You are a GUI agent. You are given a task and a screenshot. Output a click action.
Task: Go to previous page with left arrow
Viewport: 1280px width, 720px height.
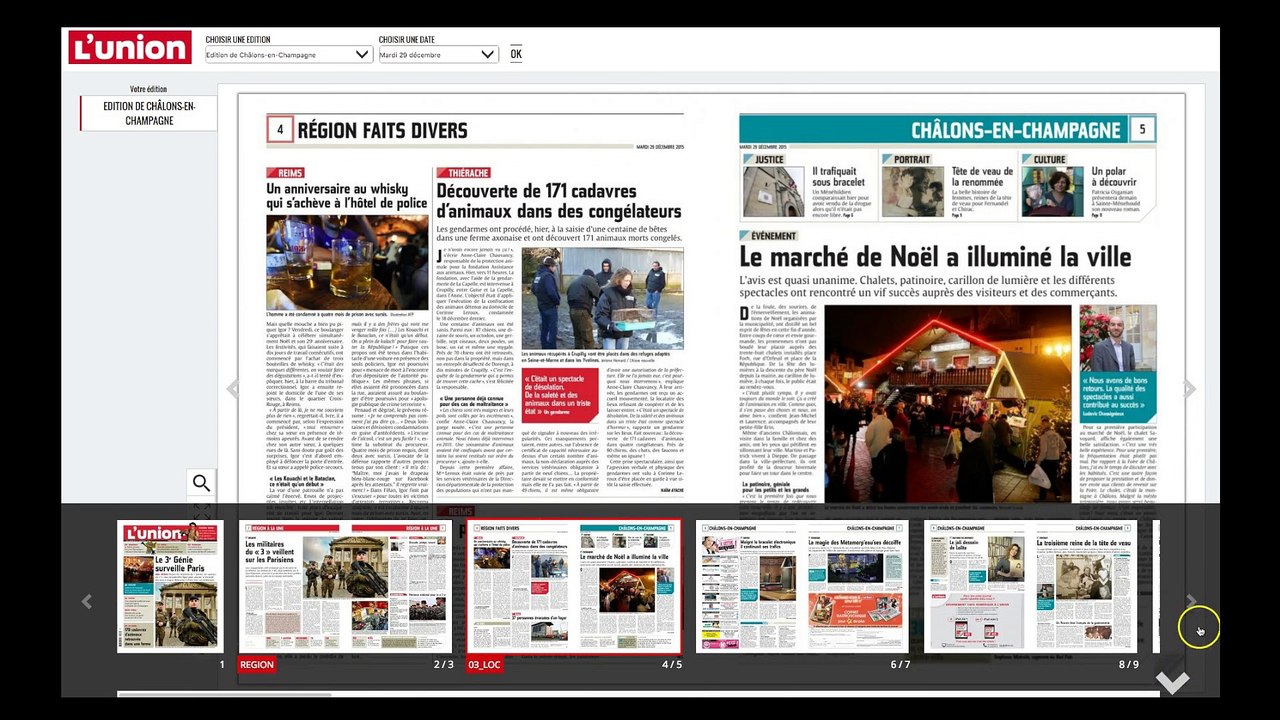[231, 389]
